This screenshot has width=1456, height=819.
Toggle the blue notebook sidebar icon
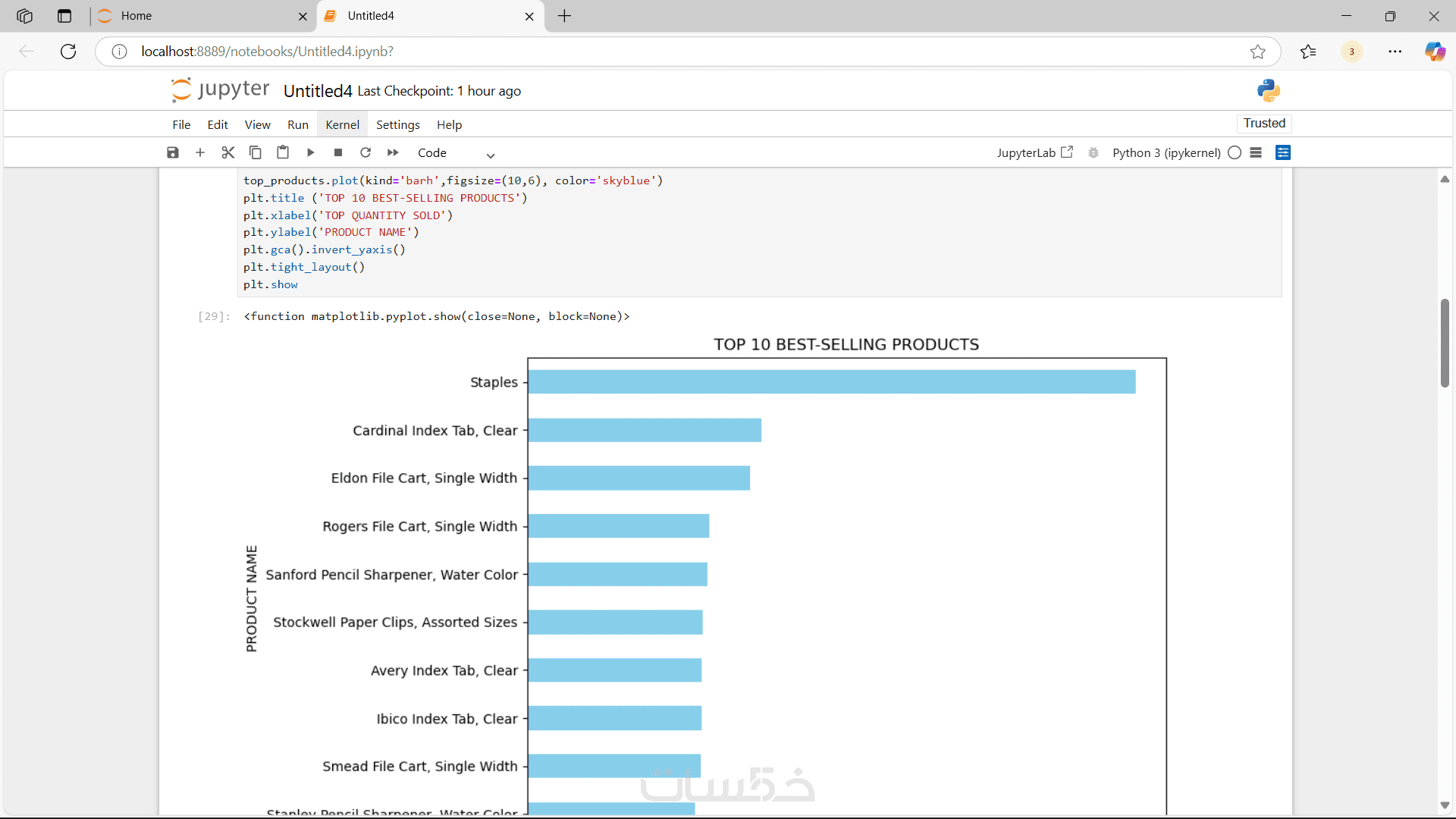(1283, 152)
